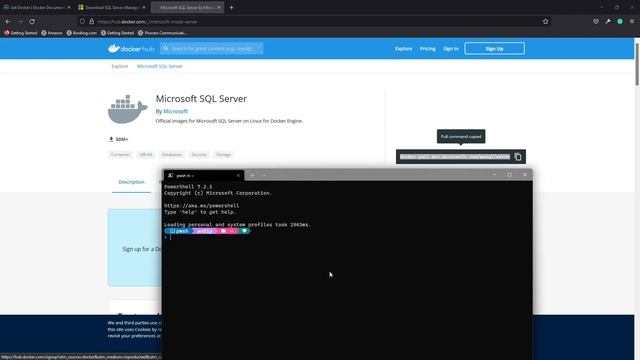Click the pwsh segment of terminal prompt
640x360 pixels.
pyautogui.click(x=179, y=231)
